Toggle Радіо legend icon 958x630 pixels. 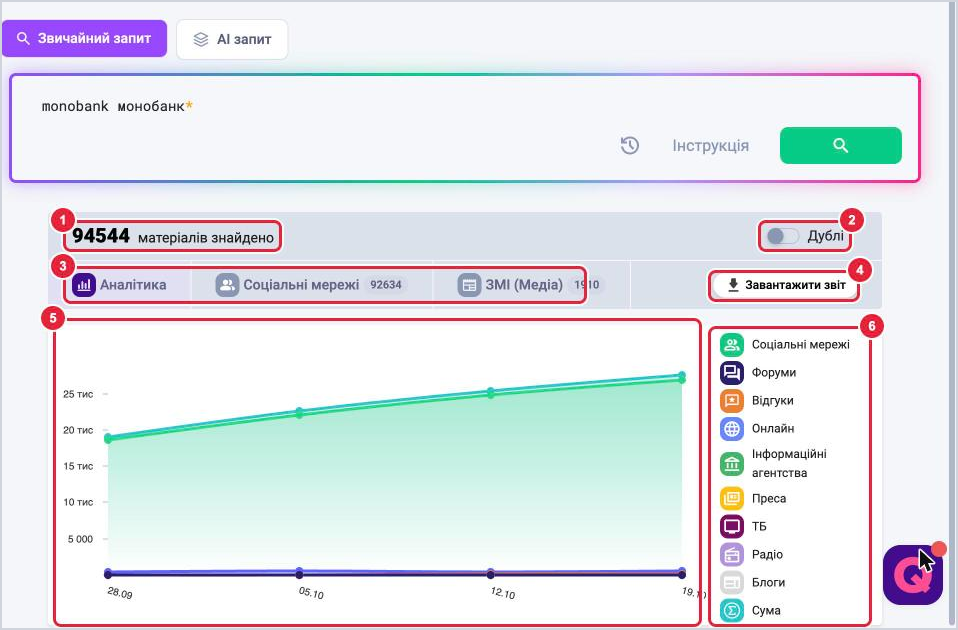pyautogui.click(x=731, y=555)
